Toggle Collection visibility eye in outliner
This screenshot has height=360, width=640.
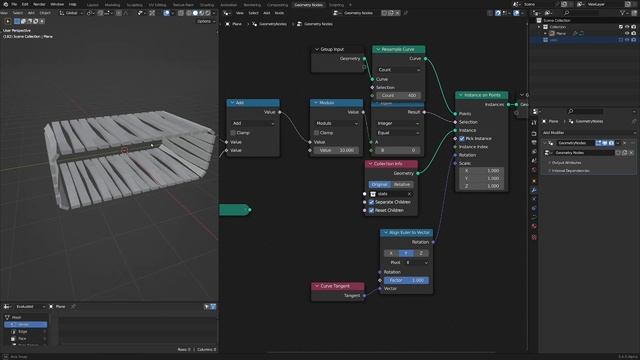(627, 27)
